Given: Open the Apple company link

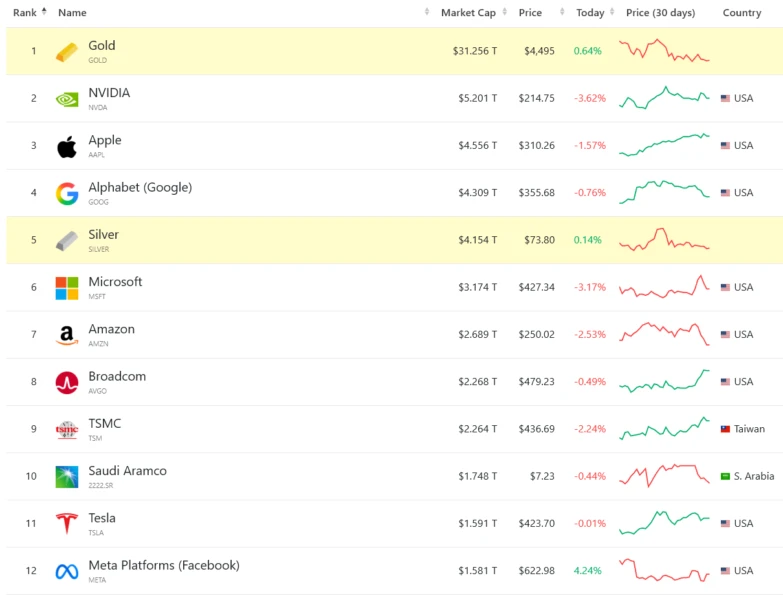Looking at the screenshot, I should (105, 140).
